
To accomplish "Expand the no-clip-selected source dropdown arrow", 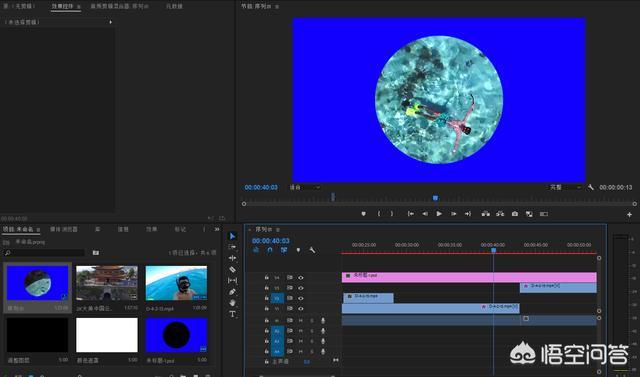I will [x=110, y=22].
